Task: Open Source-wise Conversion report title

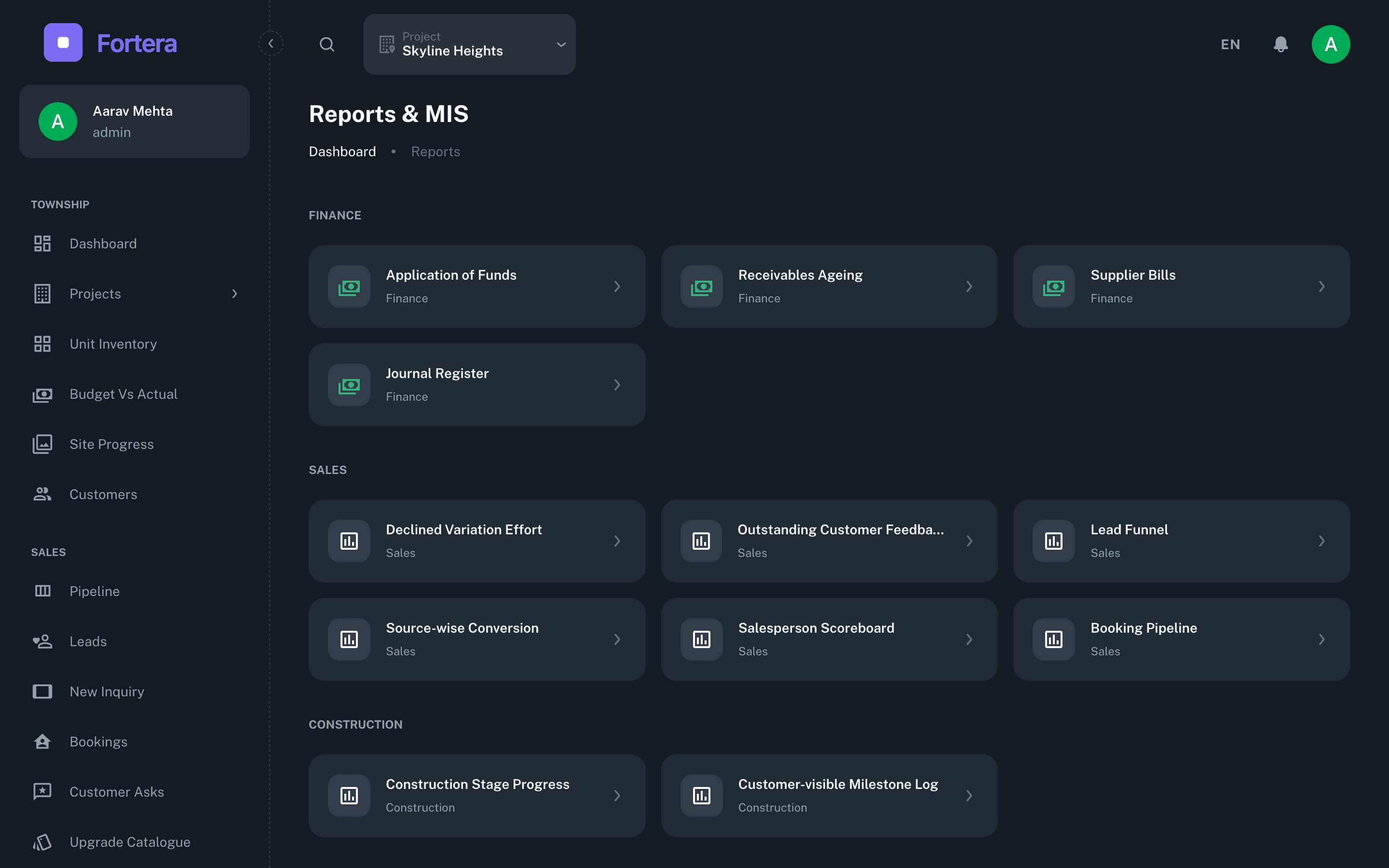Action: click(x=462, y=627)
